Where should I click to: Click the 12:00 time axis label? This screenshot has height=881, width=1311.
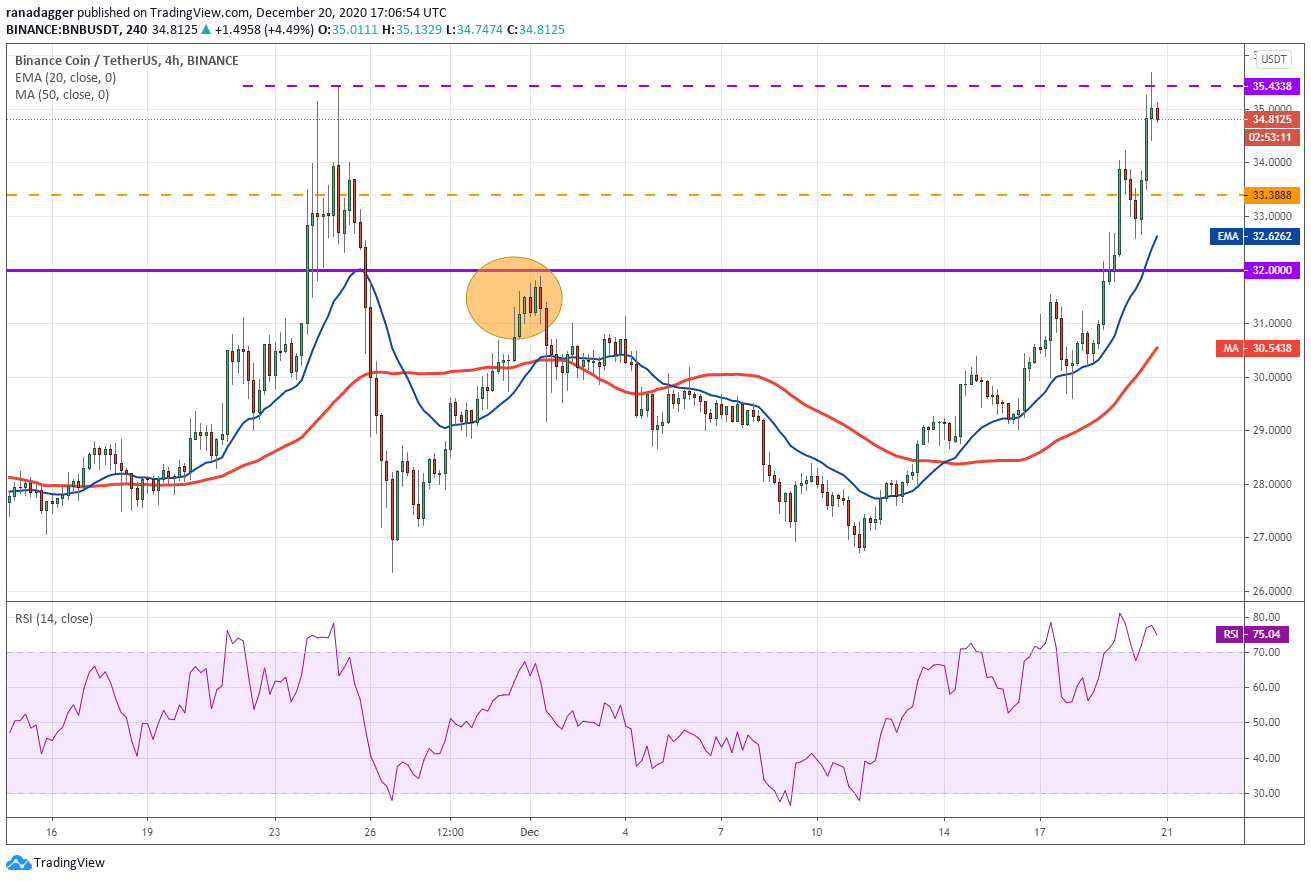pyautogui.click(x=450, y=832)
